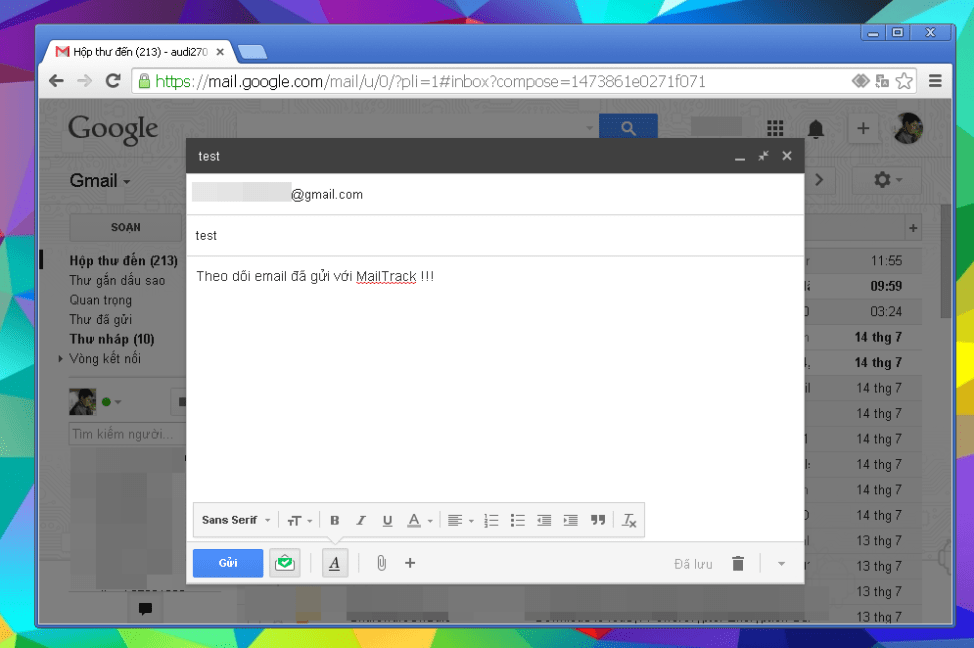Remove formatting with the clear formatting icon
The width and height of the screenshot is (974, 648).
(629, 520)
